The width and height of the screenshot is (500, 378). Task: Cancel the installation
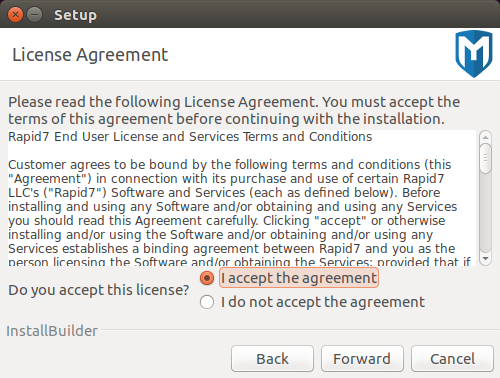(452, 359)
